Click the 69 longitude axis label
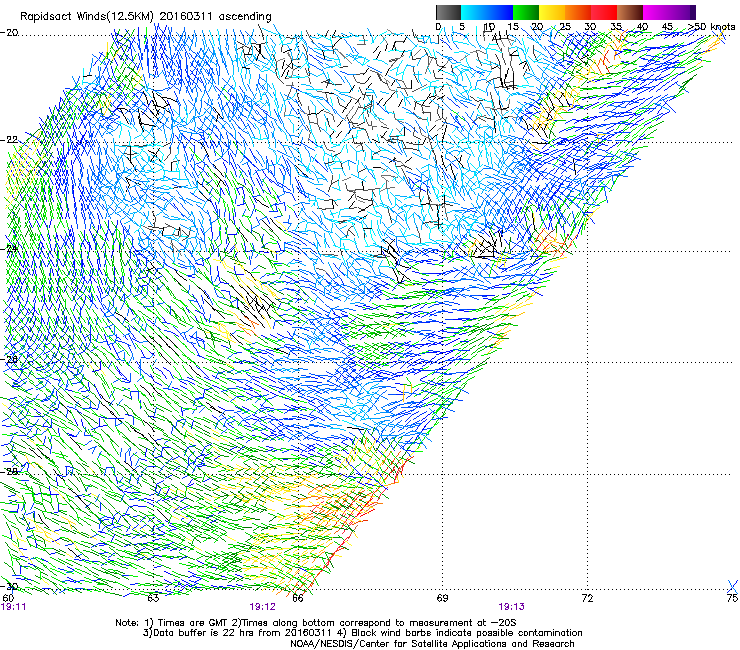 (x=442, y=598)
